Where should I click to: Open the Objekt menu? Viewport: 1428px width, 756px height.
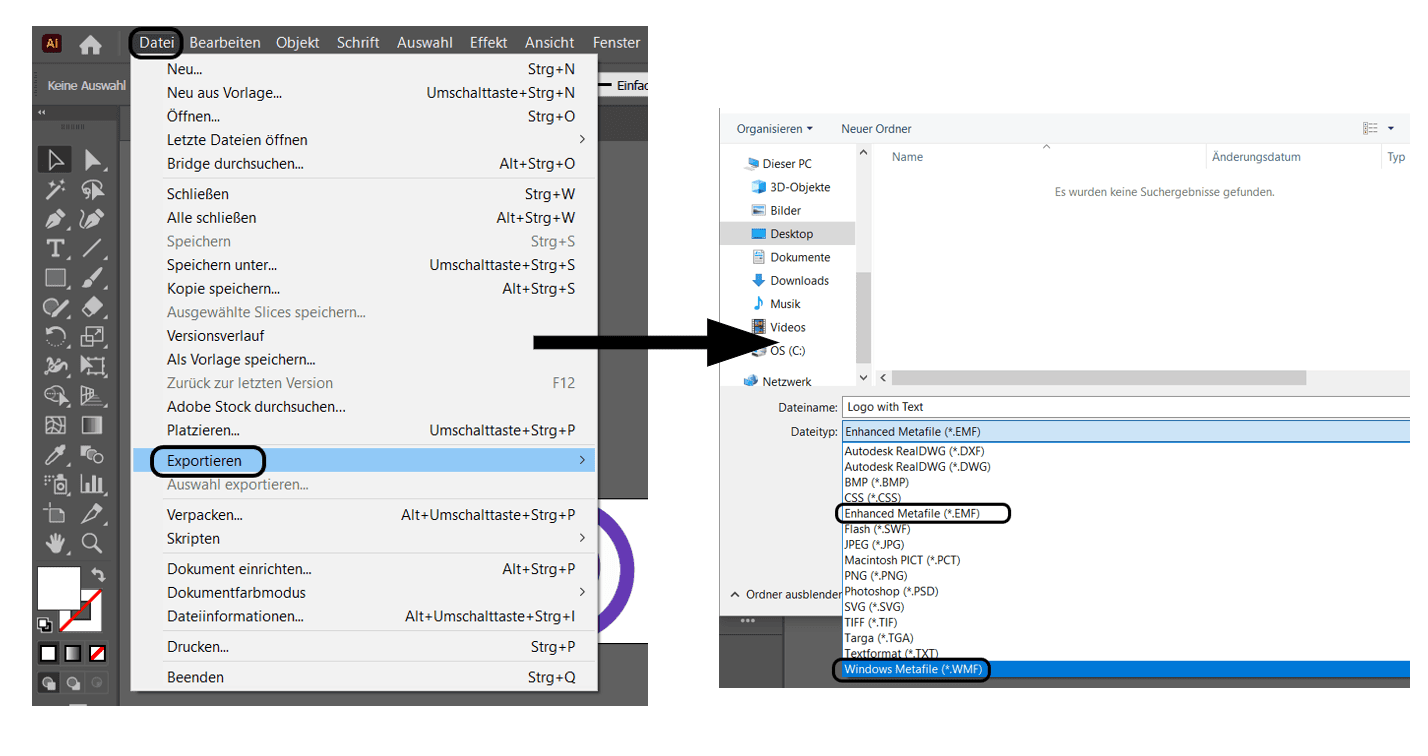(x=298, y=42)
